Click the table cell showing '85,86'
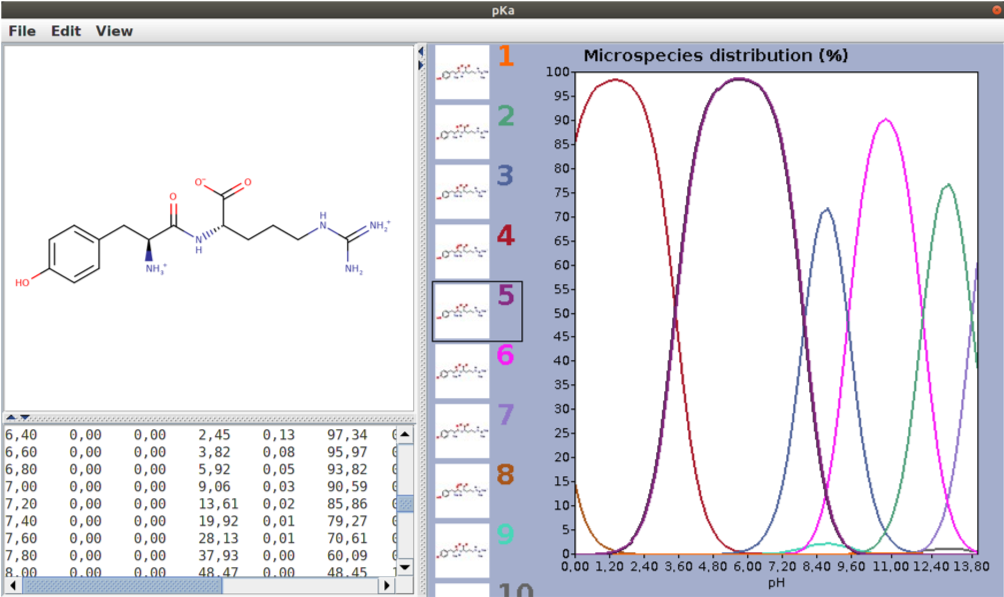Viewport: 1004px width, 597px height. 347,504
